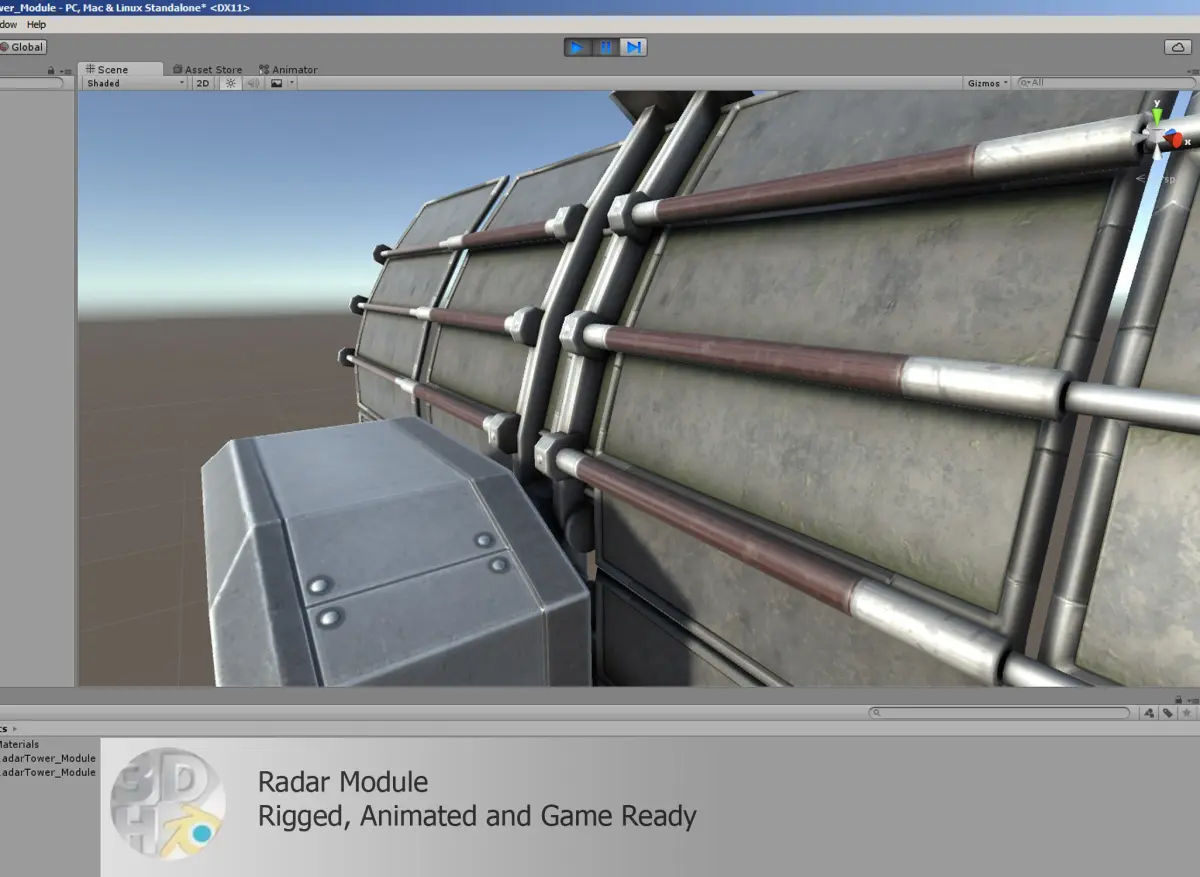Click the search by label tag icon
The width and height of the screenshot is (1200, 877).
point(1167,713)
